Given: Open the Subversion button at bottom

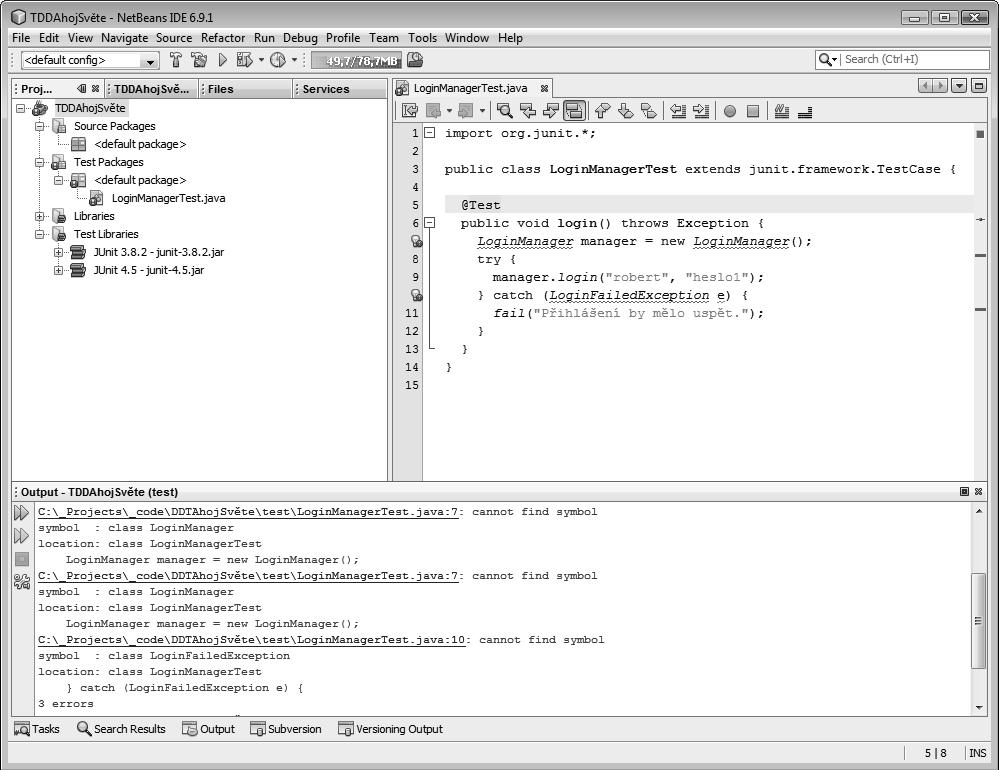Looking at the screenshot, I should [285, 729].
